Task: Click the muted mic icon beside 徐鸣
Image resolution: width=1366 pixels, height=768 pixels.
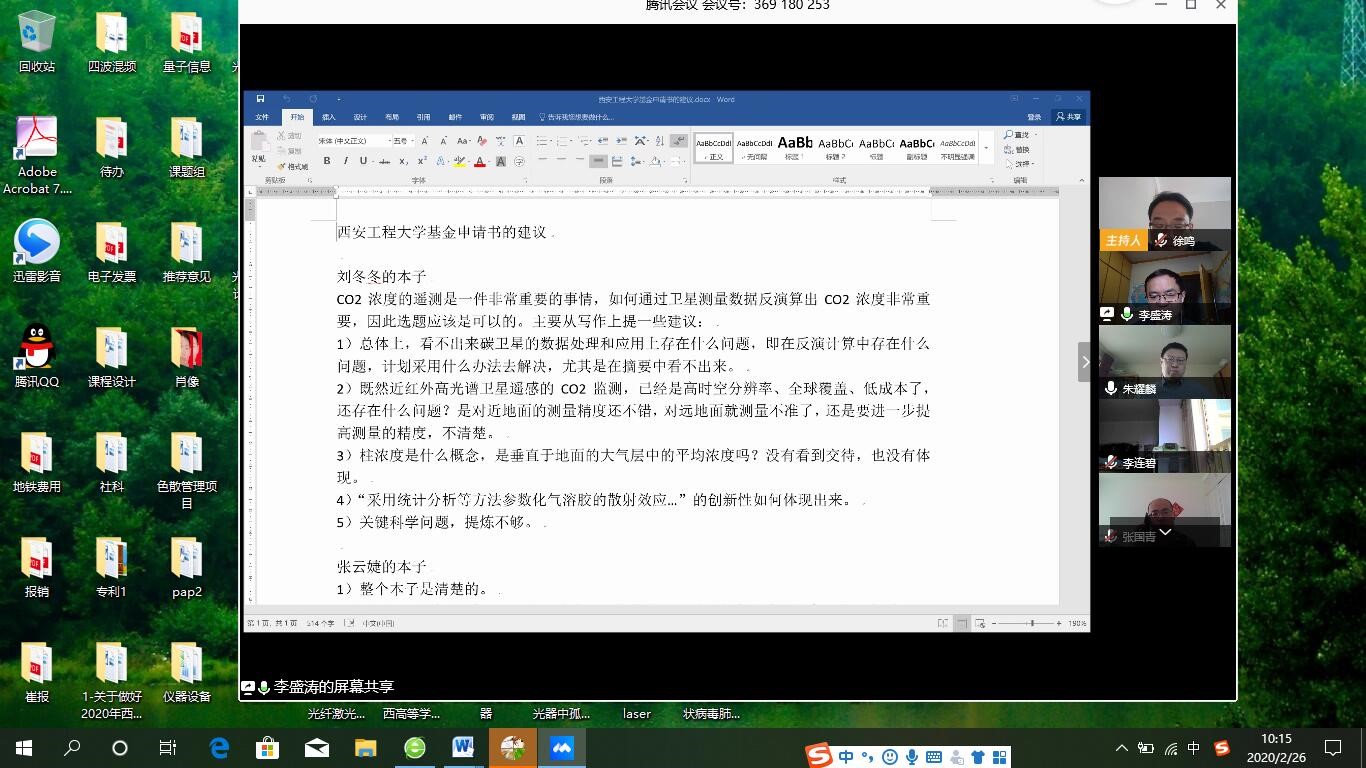Action: pos(1161,241)
